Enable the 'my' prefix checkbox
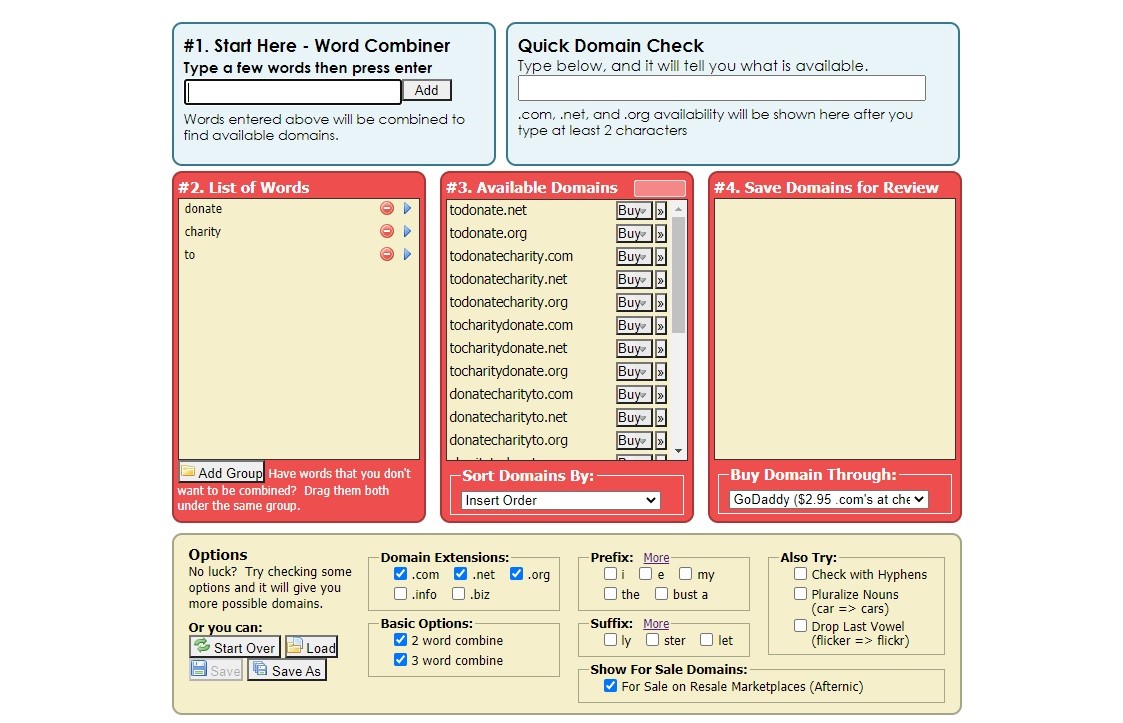 pyautogui.click(x=685, y=574)
